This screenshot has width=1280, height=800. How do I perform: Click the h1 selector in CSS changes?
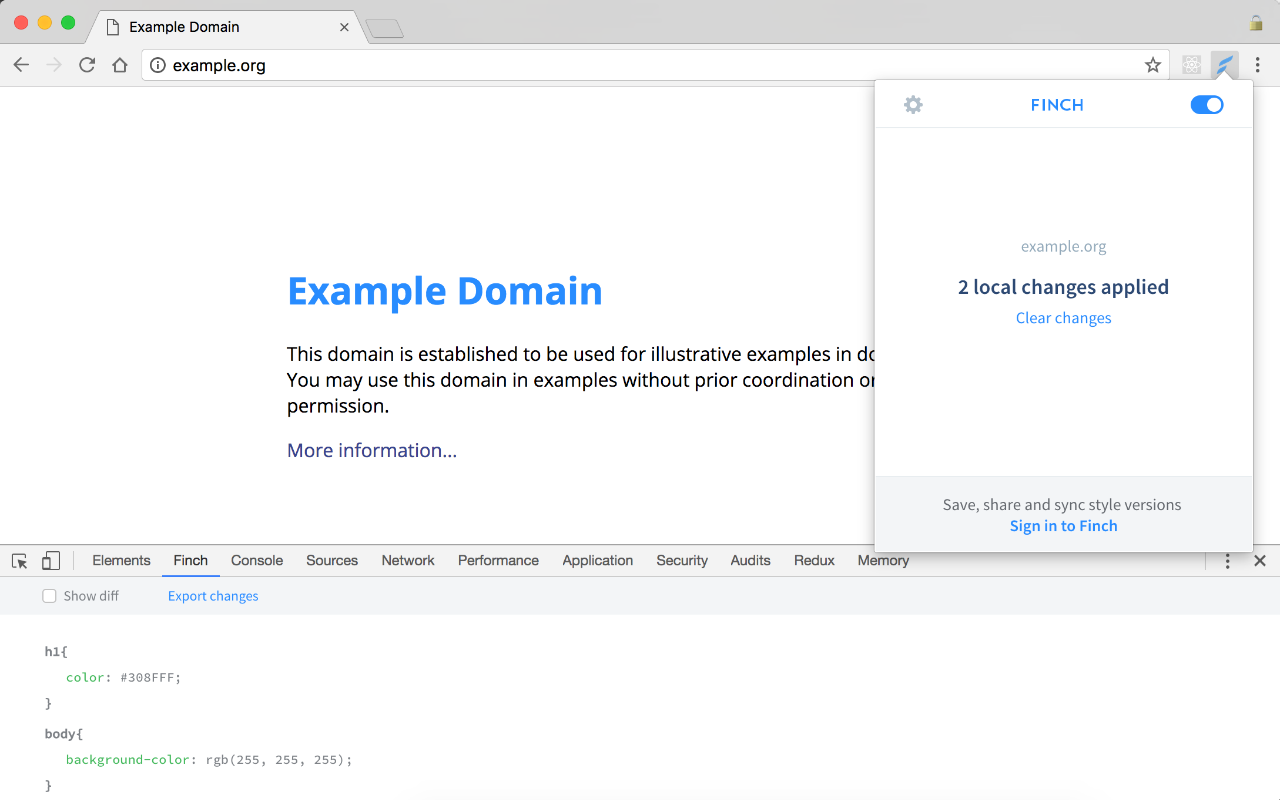point(56,652)
